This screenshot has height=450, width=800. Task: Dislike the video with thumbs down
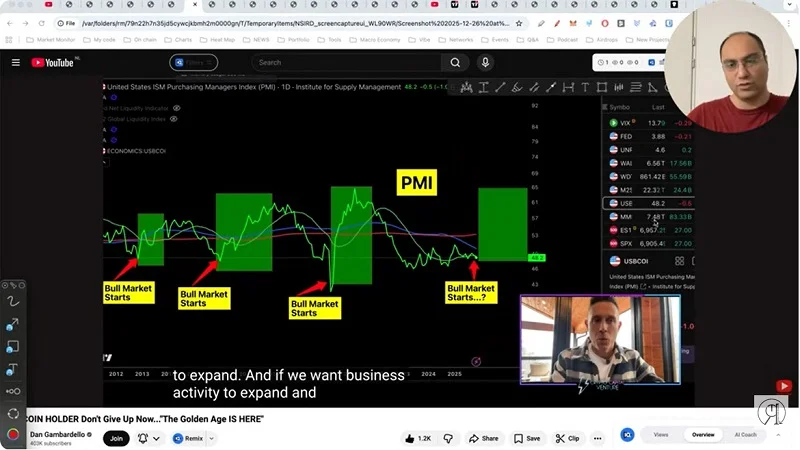pyautogui.click(x=449, y=438)
